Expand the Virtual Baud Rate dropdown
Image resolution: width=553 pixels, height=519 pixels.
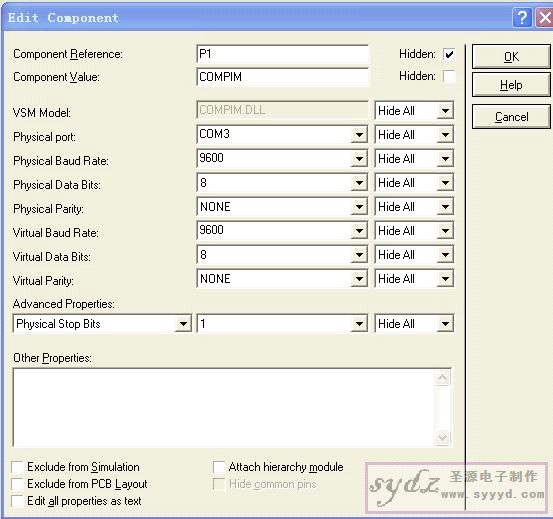tap(359, 231)
